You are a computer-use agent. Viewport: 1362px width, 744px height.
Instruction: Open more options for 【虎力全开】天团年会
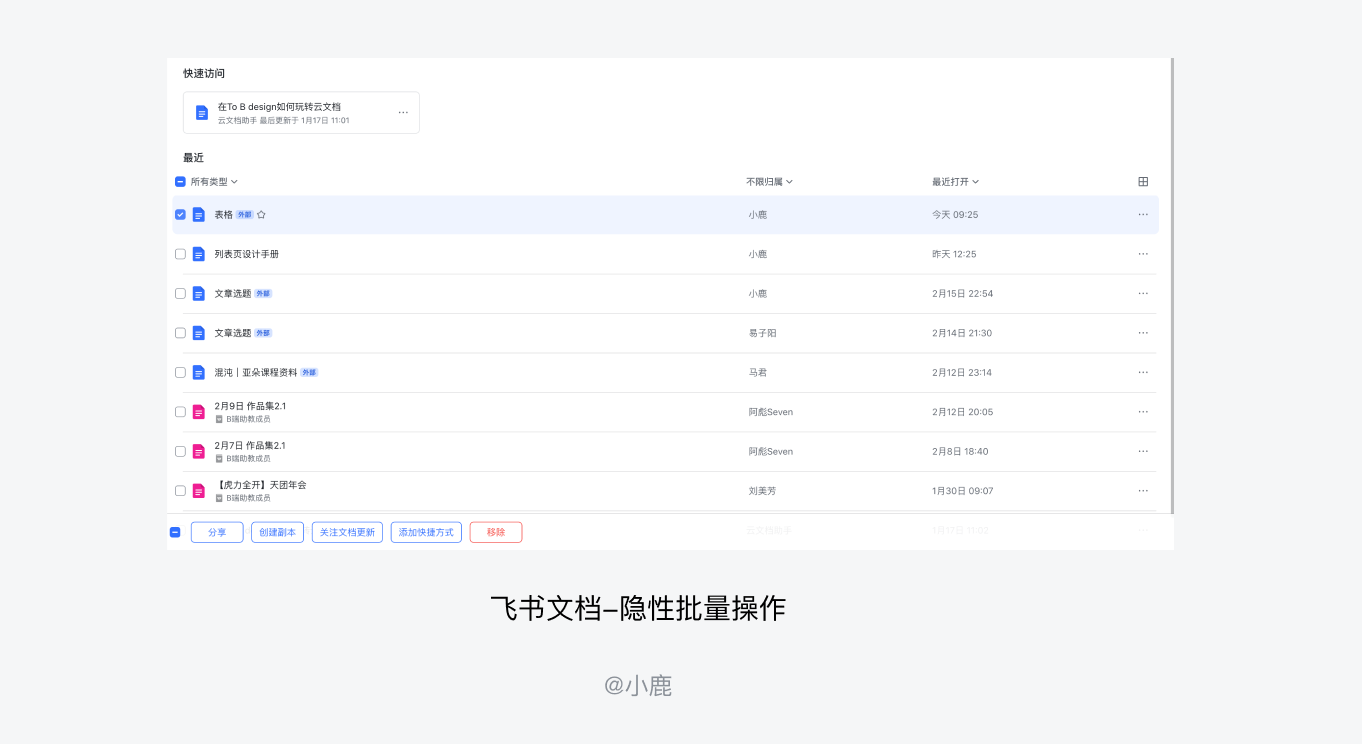tap(1143, 491)
